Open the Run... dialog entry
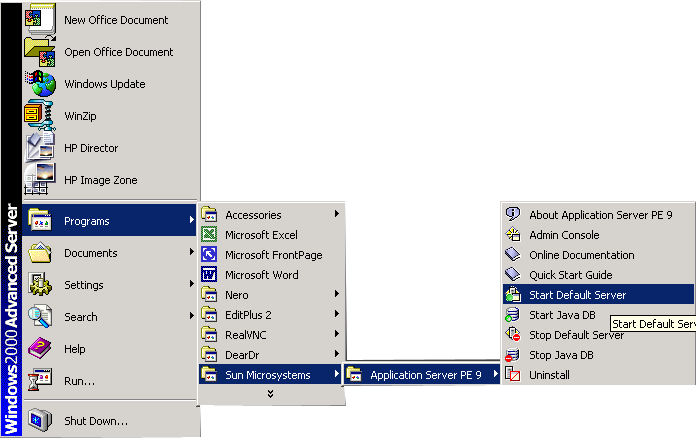 (79, 381)
